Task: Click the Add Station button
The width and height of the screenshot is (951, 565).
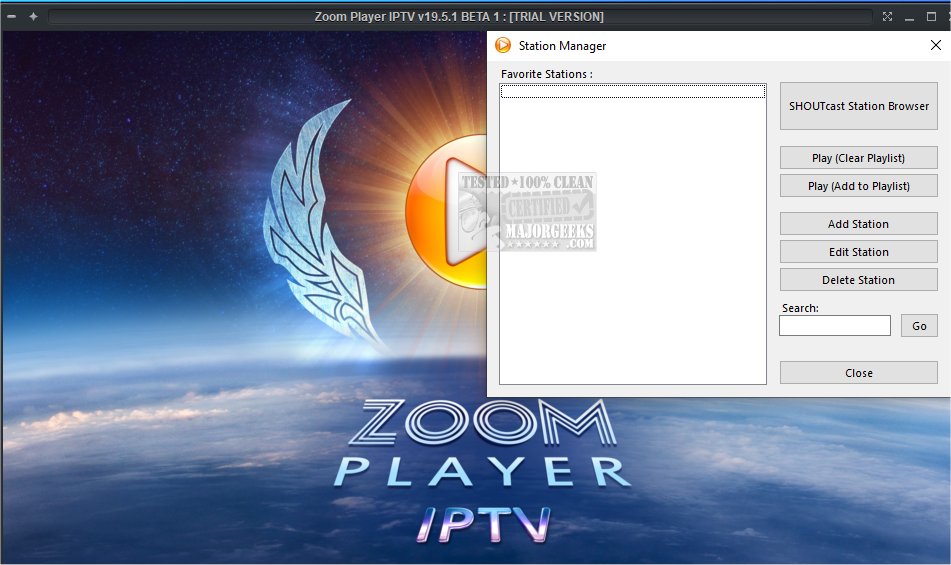Action: tap(858, 224)
